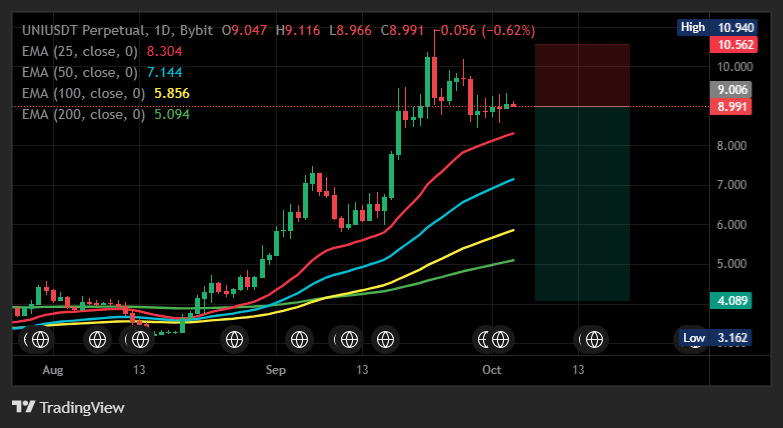783x428 pixels.
Task: Click the 8.000 price axis tick
Action: [732, 146]
